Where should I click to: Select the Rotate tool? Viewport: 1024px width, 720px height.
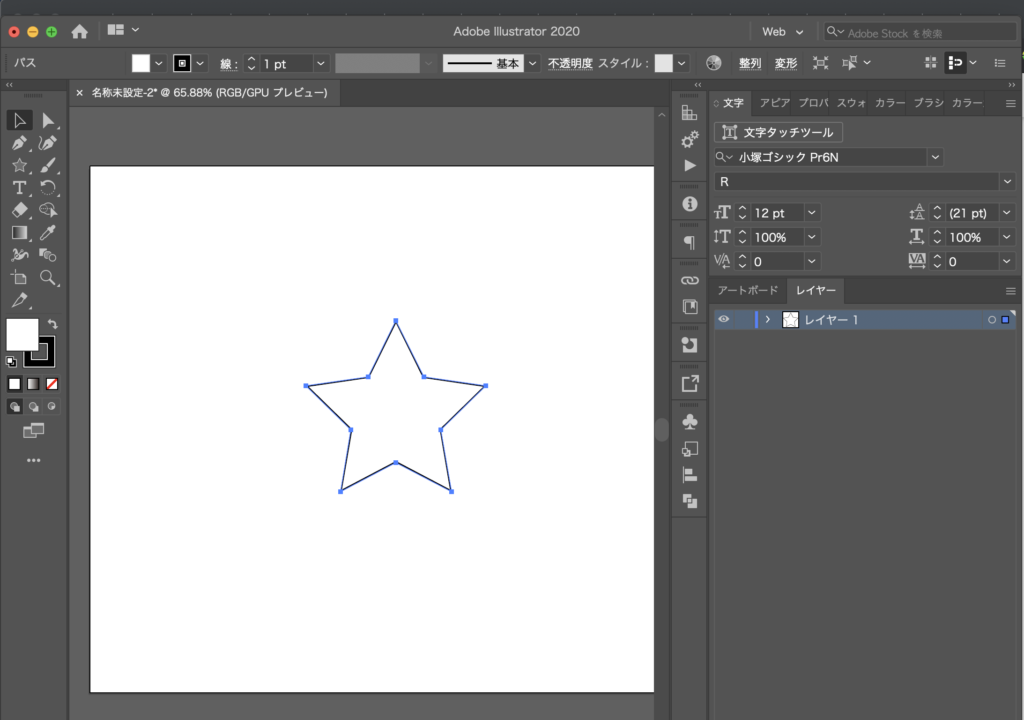coord(48,187)
